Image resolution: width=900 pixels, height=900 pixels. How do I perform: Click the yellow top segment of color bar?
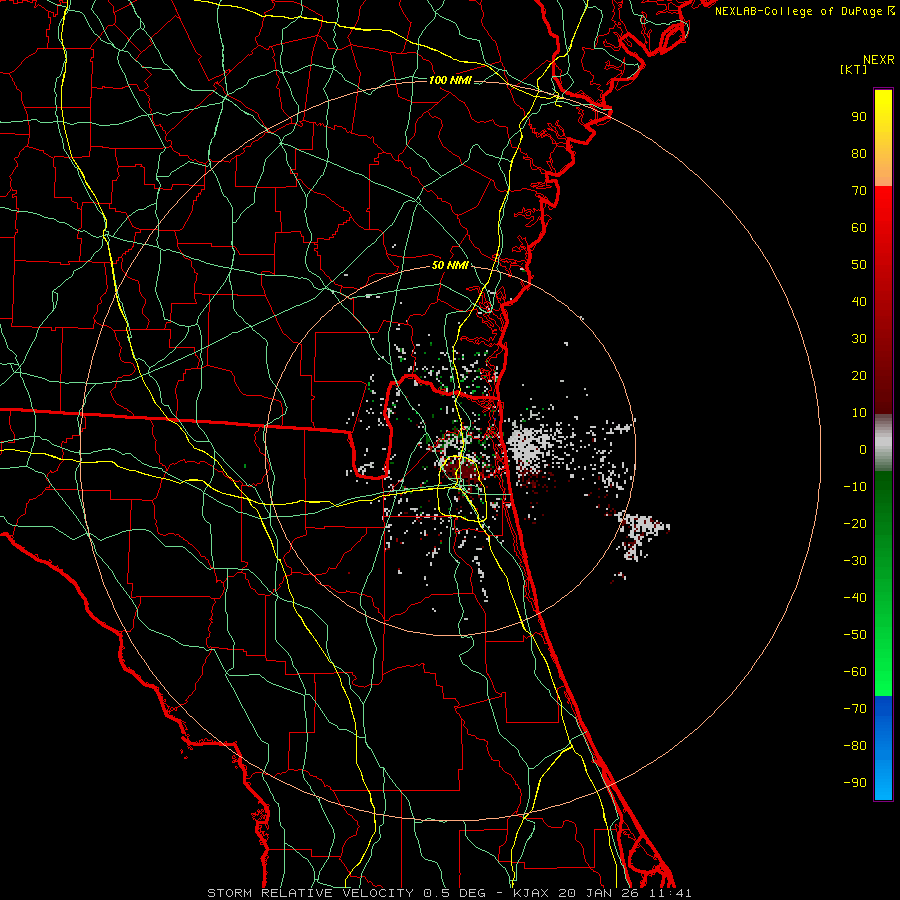point(883,138)
